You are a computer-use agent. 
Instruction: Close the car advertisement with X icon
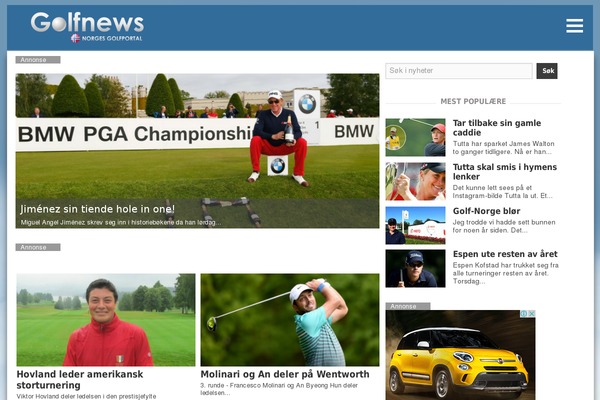pos(531,313)
